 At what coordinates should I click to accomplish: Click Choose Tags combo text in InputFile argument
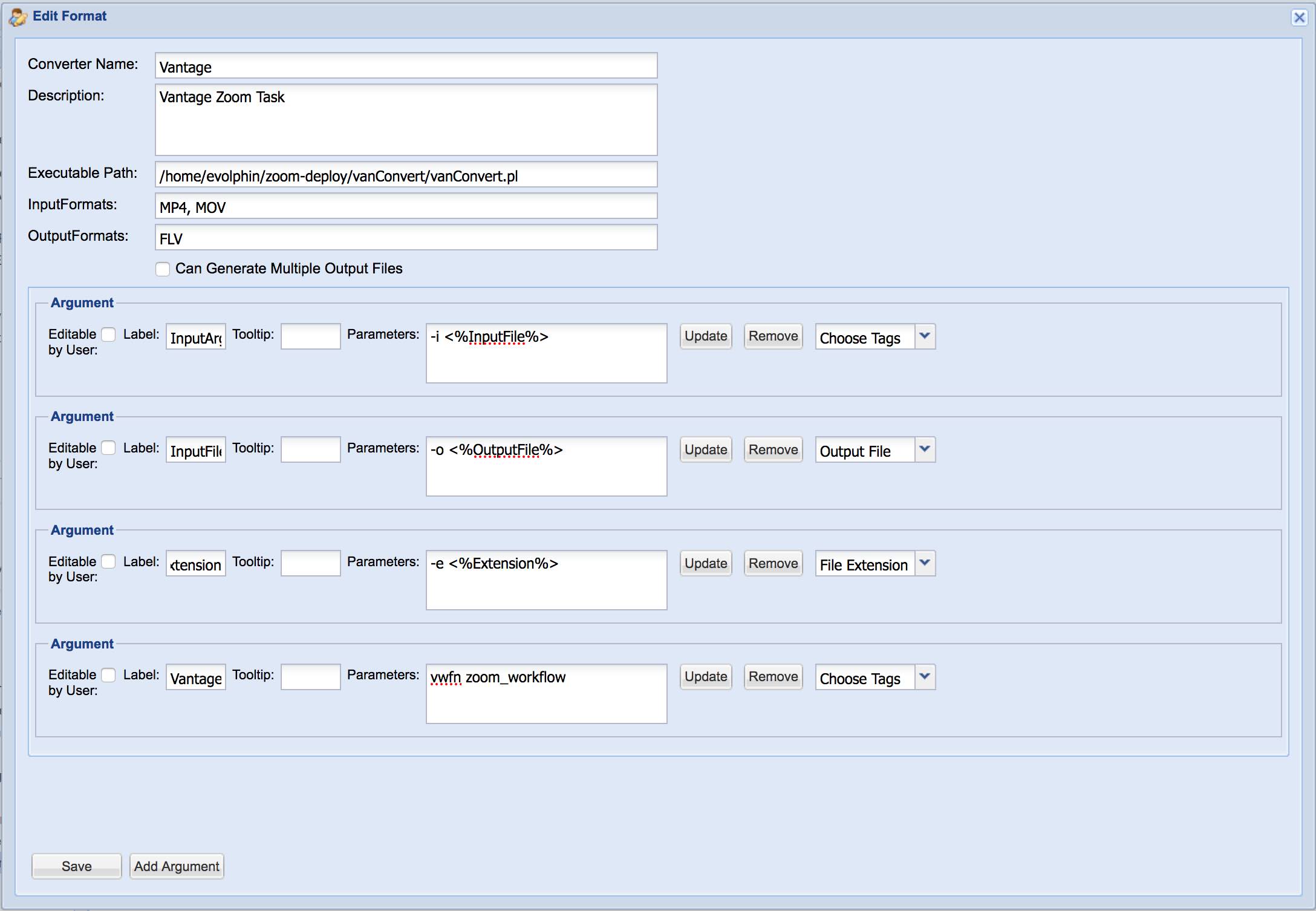(865, 337)
